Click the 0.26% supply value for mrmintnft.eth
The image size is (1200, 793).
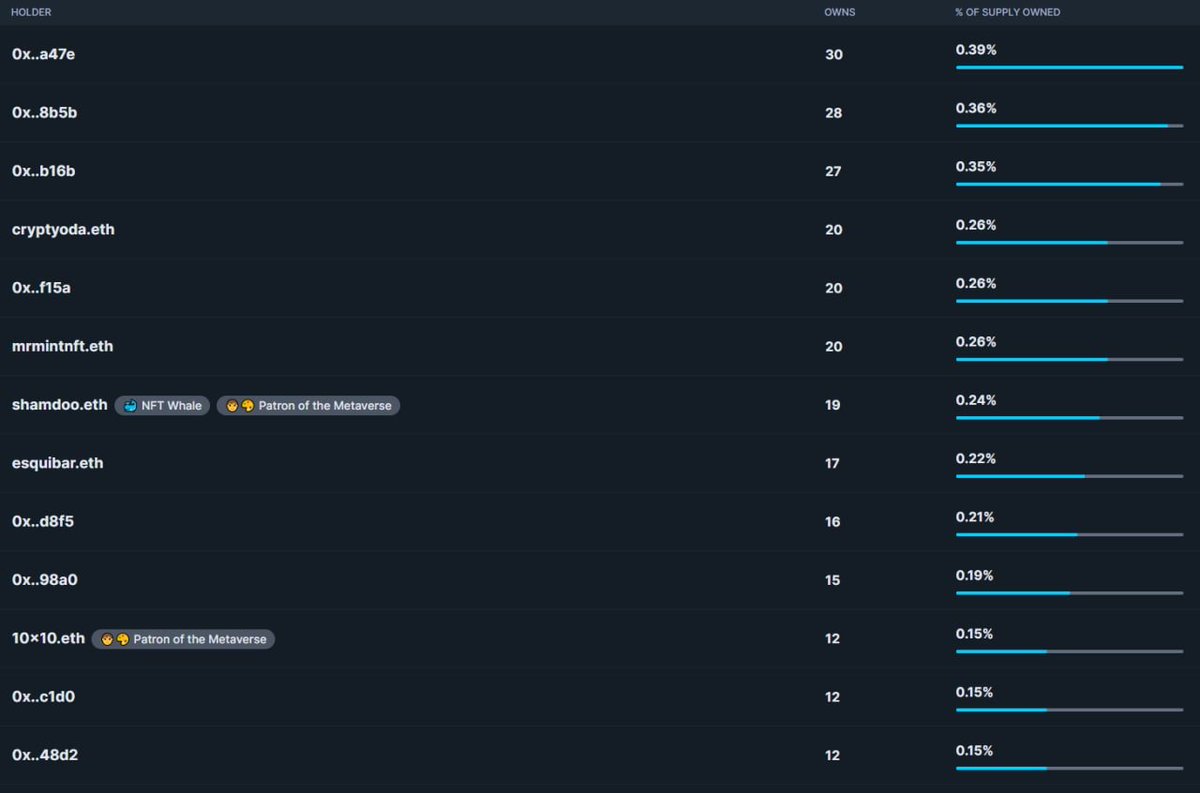pos(976,341)
